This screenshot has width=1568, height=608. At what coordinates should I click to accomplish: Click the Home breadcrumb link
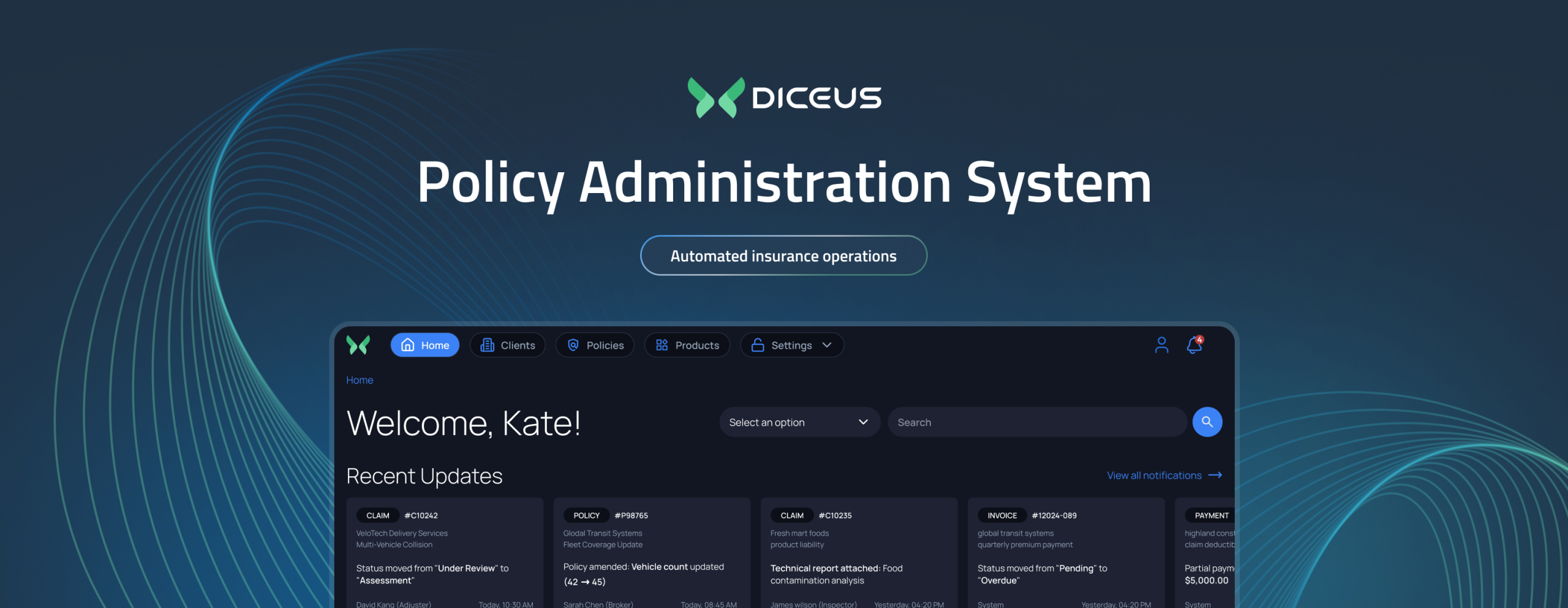pyautogui.click(x=360, y=380)
